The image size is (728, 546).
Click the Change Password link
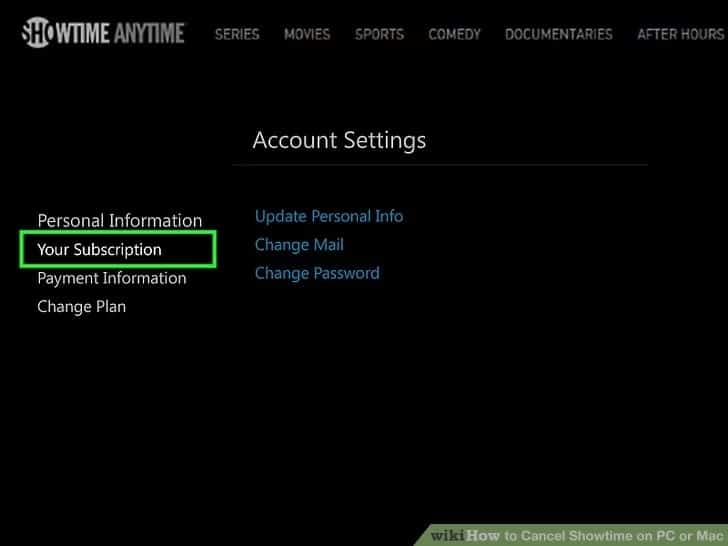(x=317, y=273)
